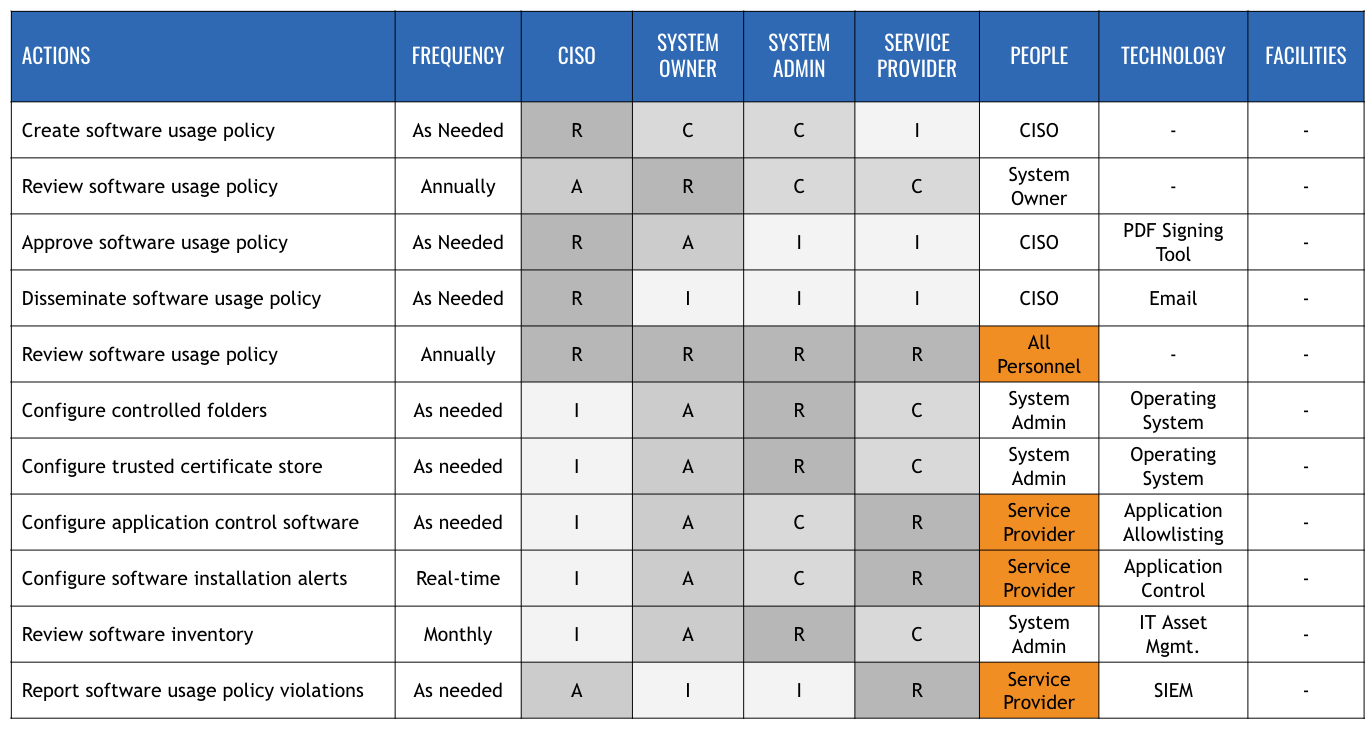This screenshot has width=1372, height=730.
Task: Select "Configure application control software" action cell
Action: 190,522
